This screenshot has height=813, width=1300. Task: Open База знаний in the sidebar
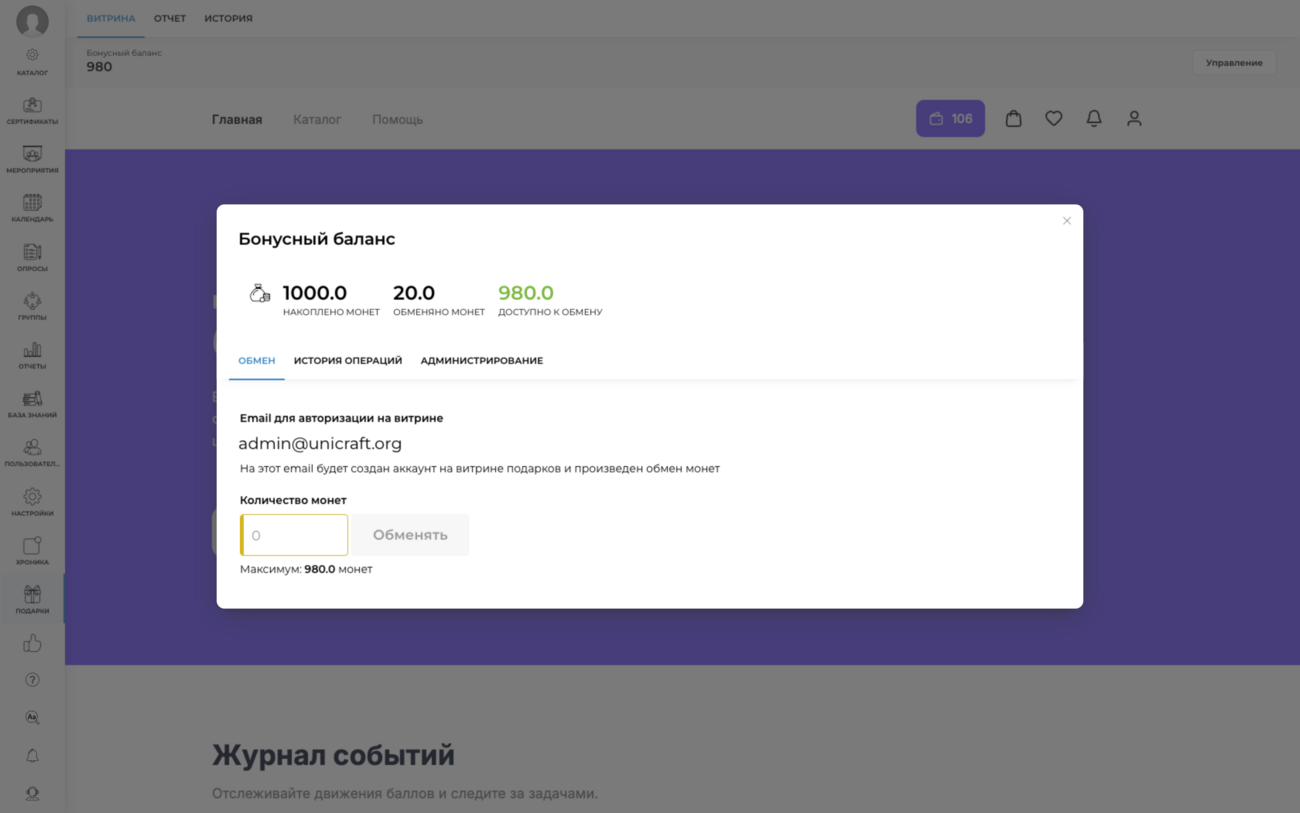32,404
